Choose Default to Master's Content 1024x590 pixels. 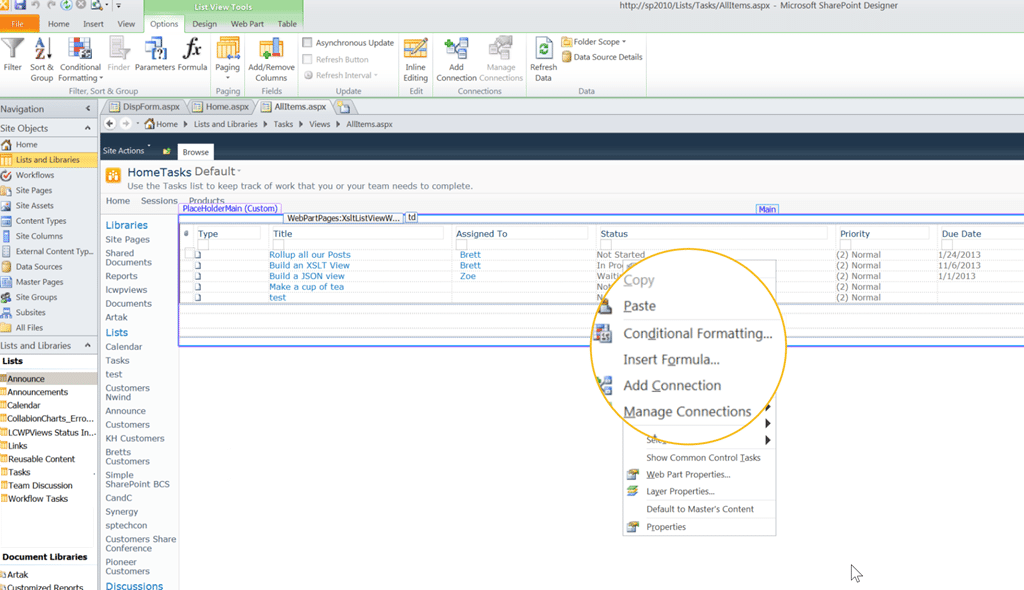tap(699, 509)
